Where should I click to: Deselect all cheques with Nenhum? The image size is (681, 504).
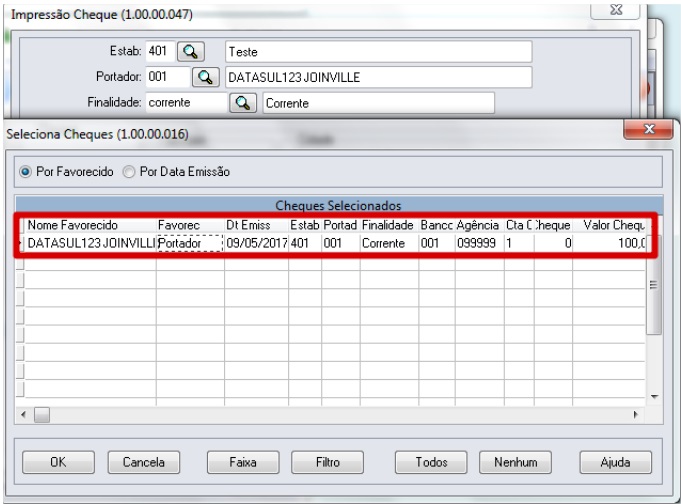click(516, 462)
